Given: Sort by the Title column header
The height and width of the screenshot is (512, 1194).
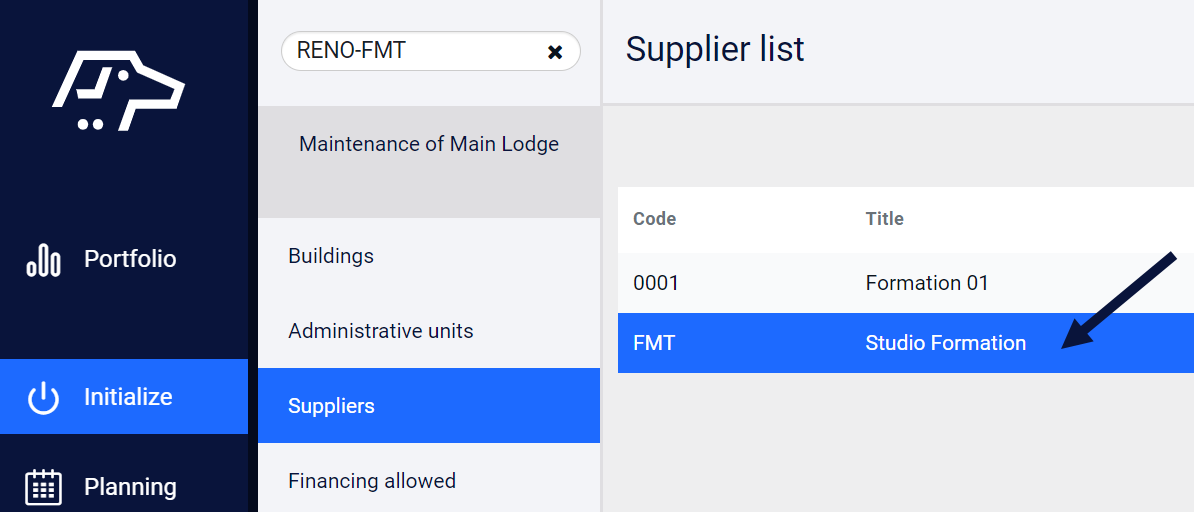Looking at the screenshot, I should point(885,219).
